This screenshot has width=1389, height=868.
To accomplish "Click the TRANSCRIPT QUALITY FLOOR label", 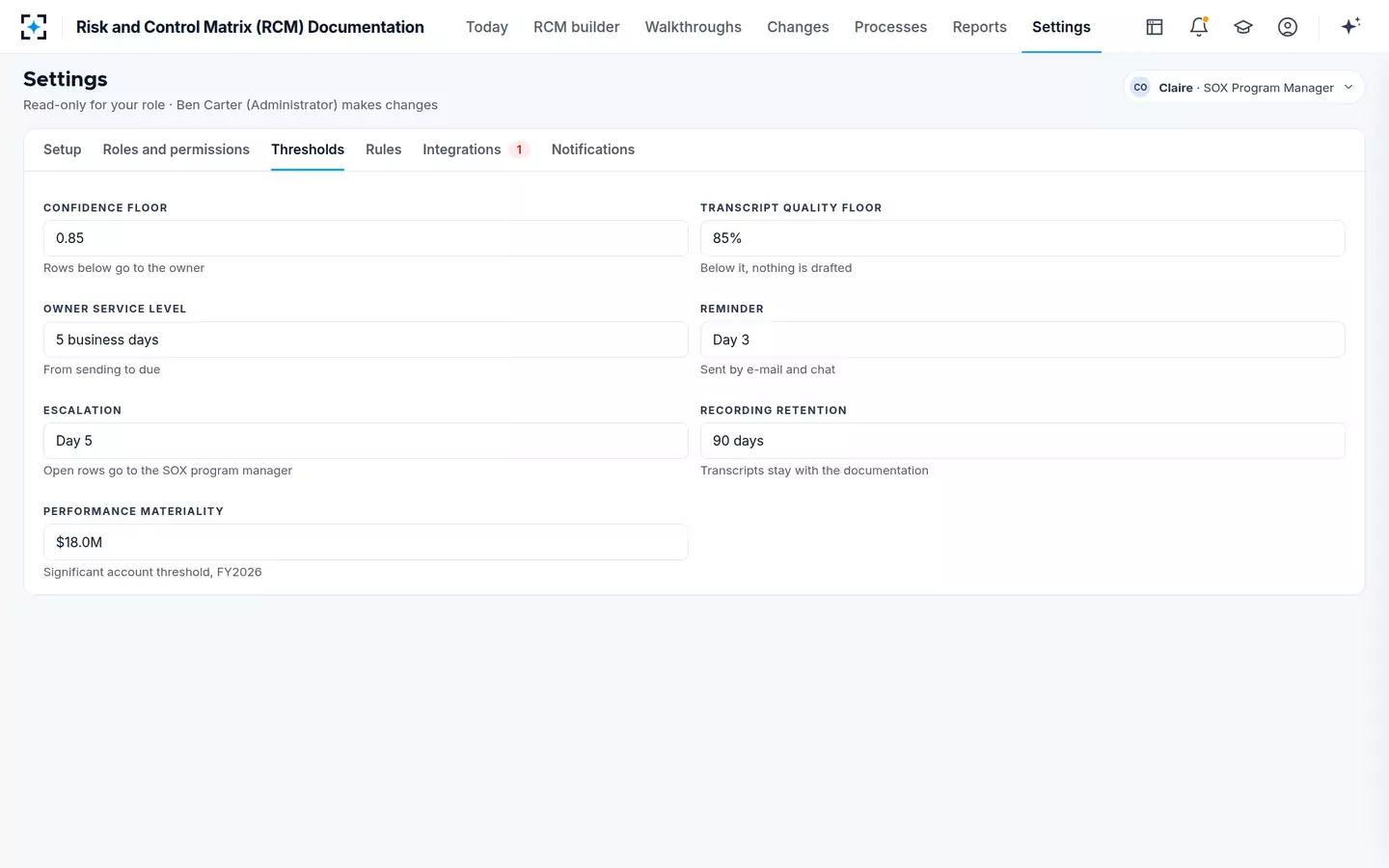I will tap(791, 208).
